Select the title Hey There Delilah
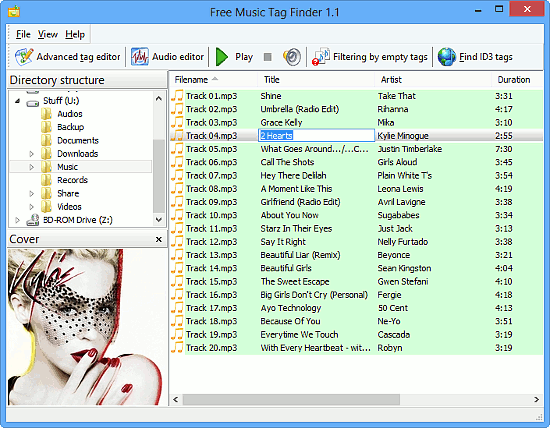This screenshot has height=428, width=550. (293, 175)
